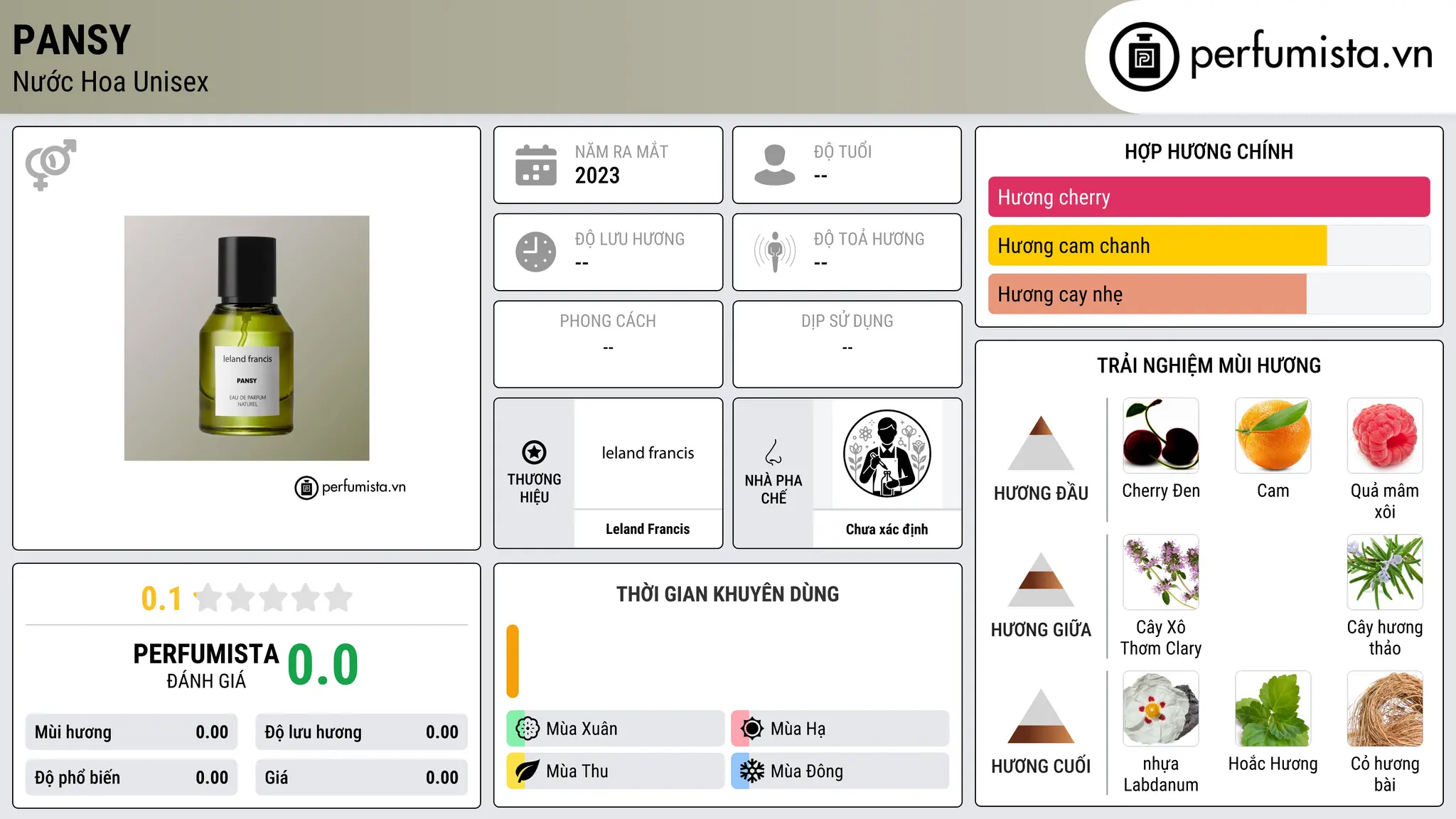Click the small perfumista.vn watermark logo under bottle
Screen dimensions: 1456x819
tap(350, 488)
